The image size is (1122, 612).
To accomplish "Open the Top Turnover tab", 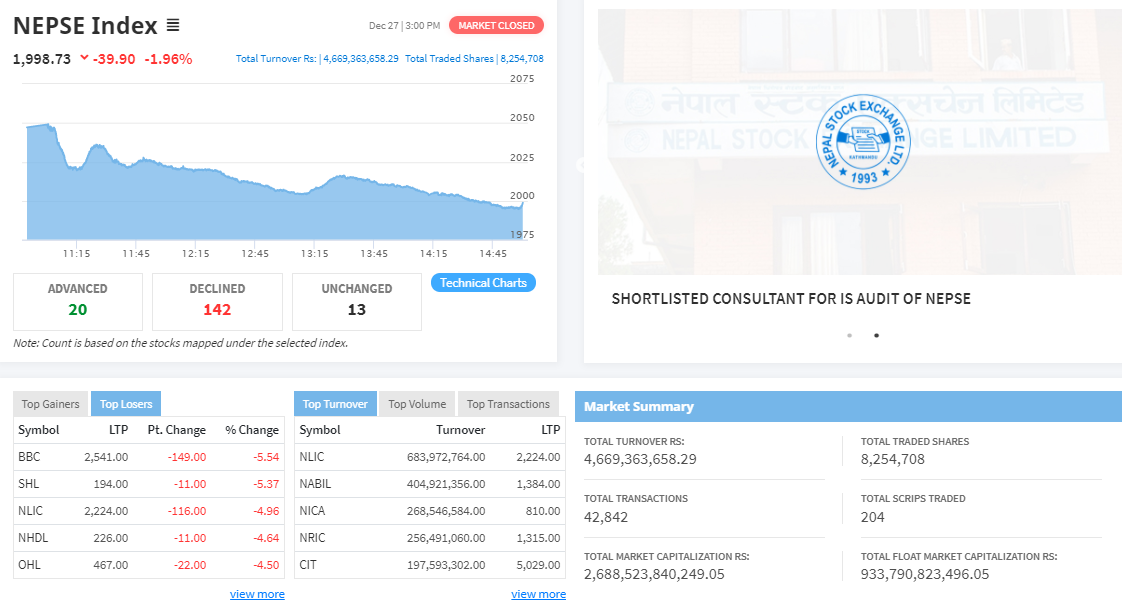I will tap(335, 404).
